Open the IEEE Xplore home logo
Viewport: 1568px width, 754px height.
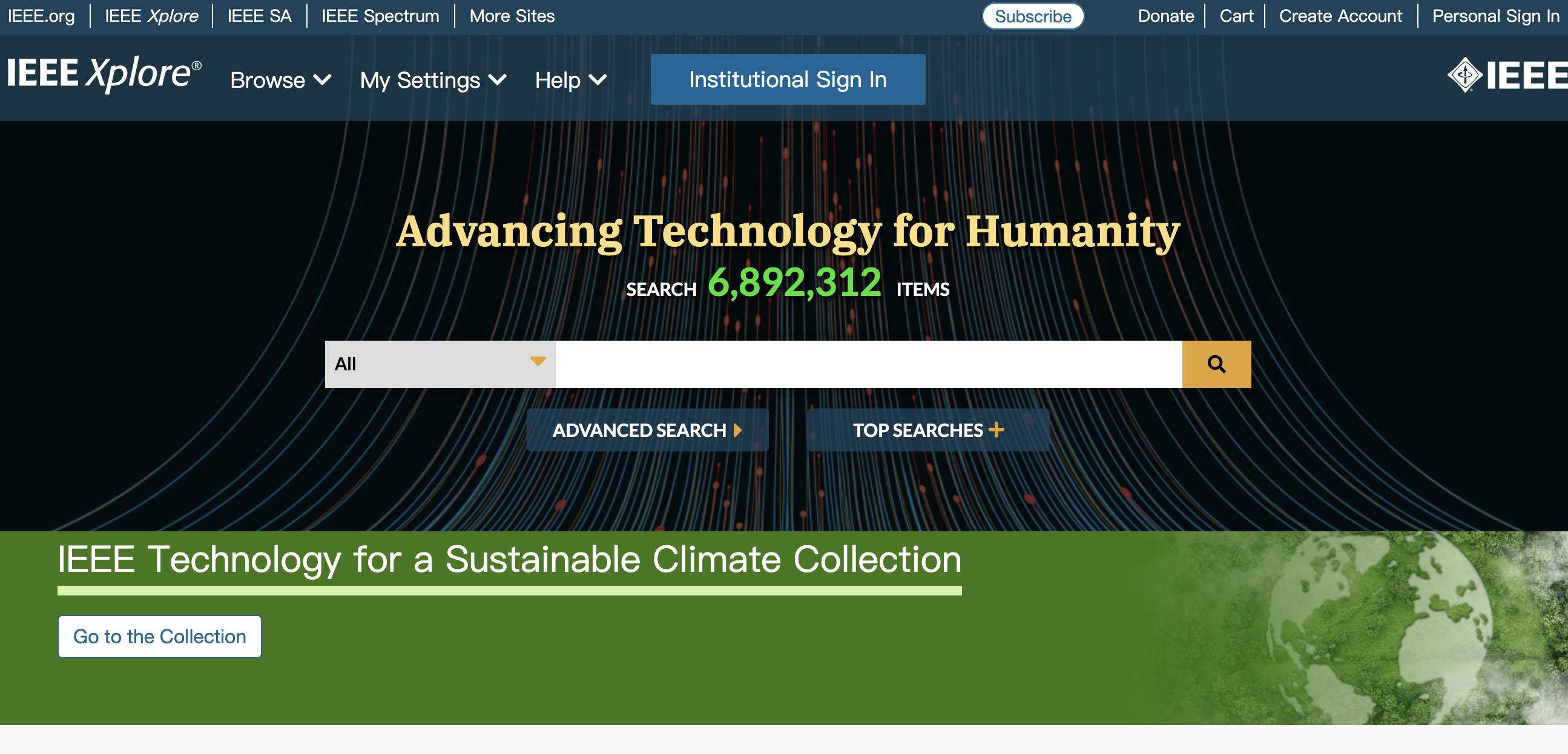tap(104, 74)
